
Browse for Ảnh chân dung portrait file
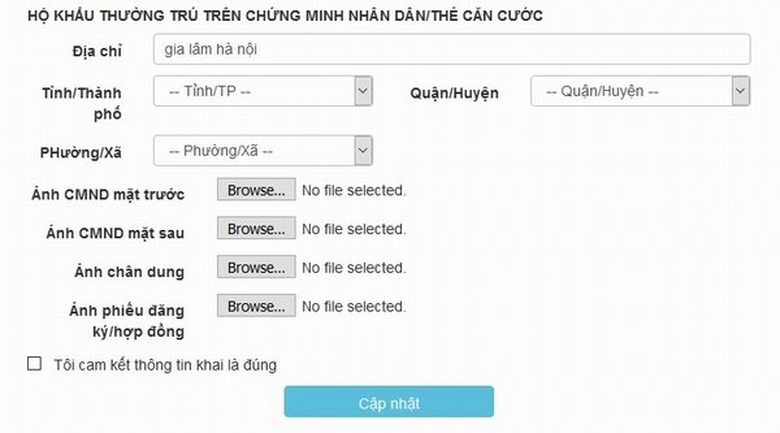click(x=256, y=268)
